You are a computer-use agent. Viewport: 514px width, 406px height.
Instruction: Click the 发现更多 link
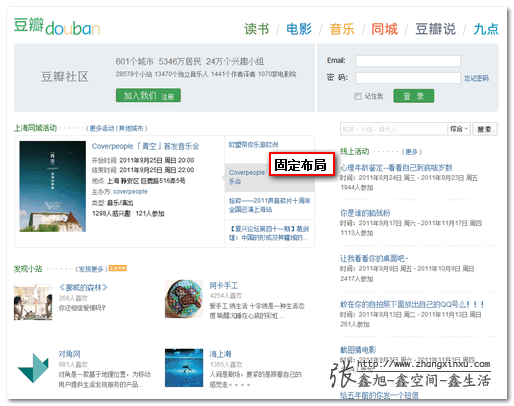[x=91, y=269]
